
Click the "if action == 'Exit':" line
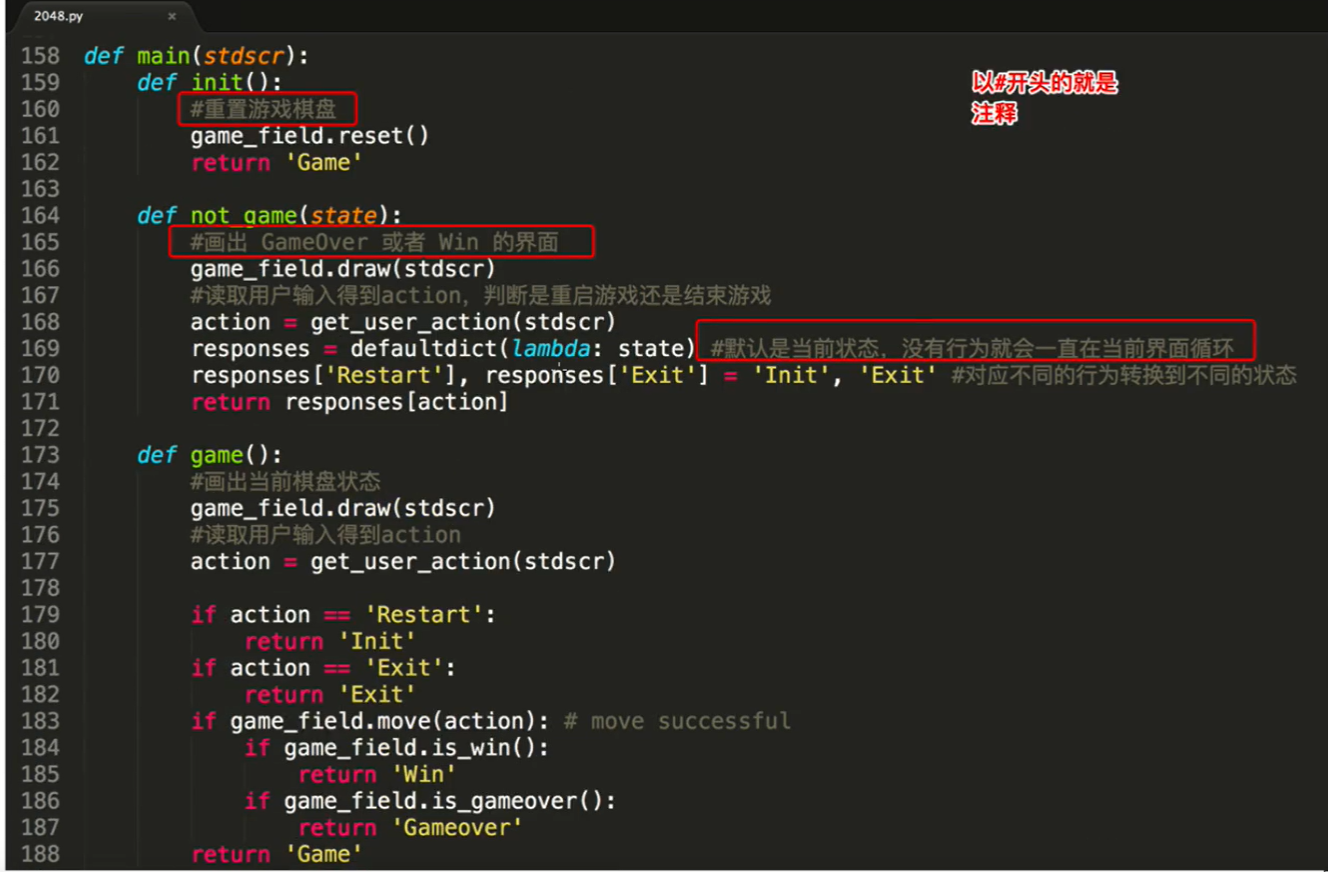coord(323,668)
